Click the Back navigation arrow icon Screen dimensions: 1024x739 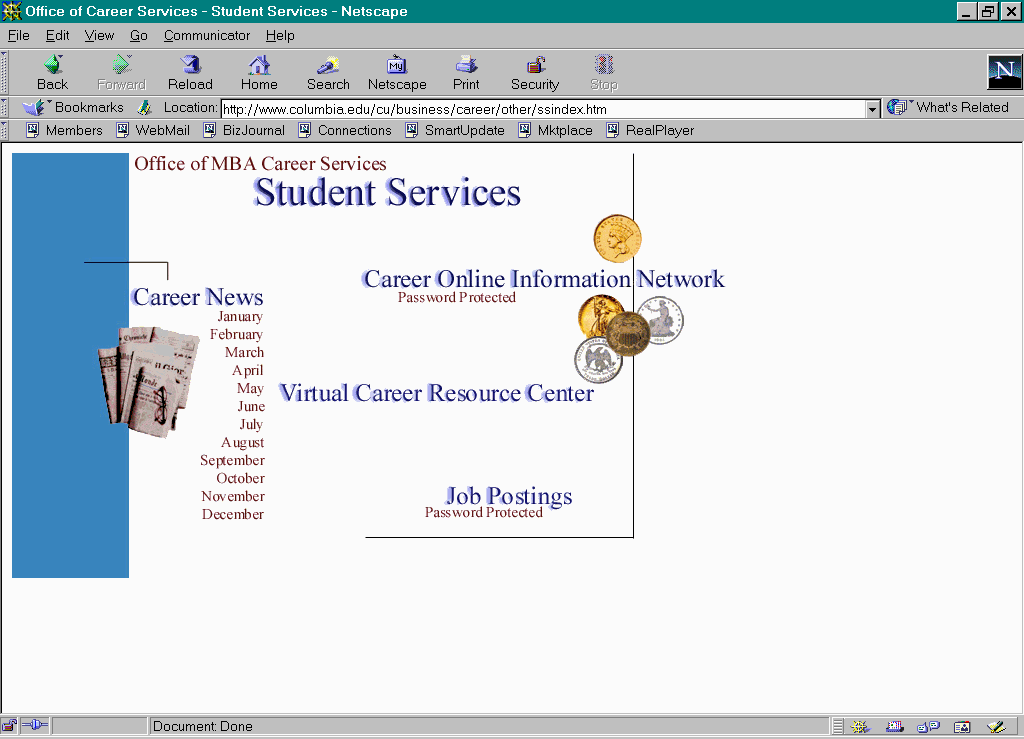(52, 66)
